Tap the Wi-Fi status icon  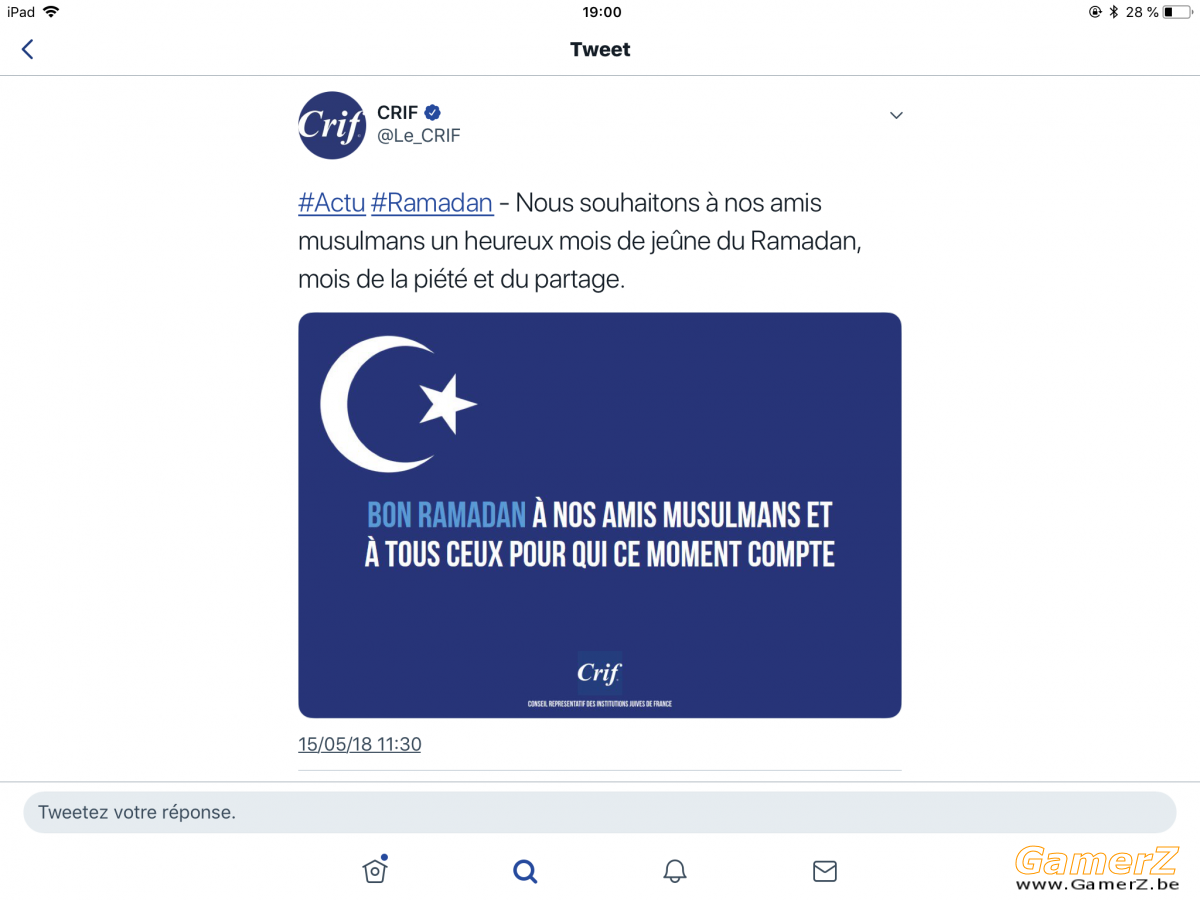pyautogui.click(x=51, y=12)
